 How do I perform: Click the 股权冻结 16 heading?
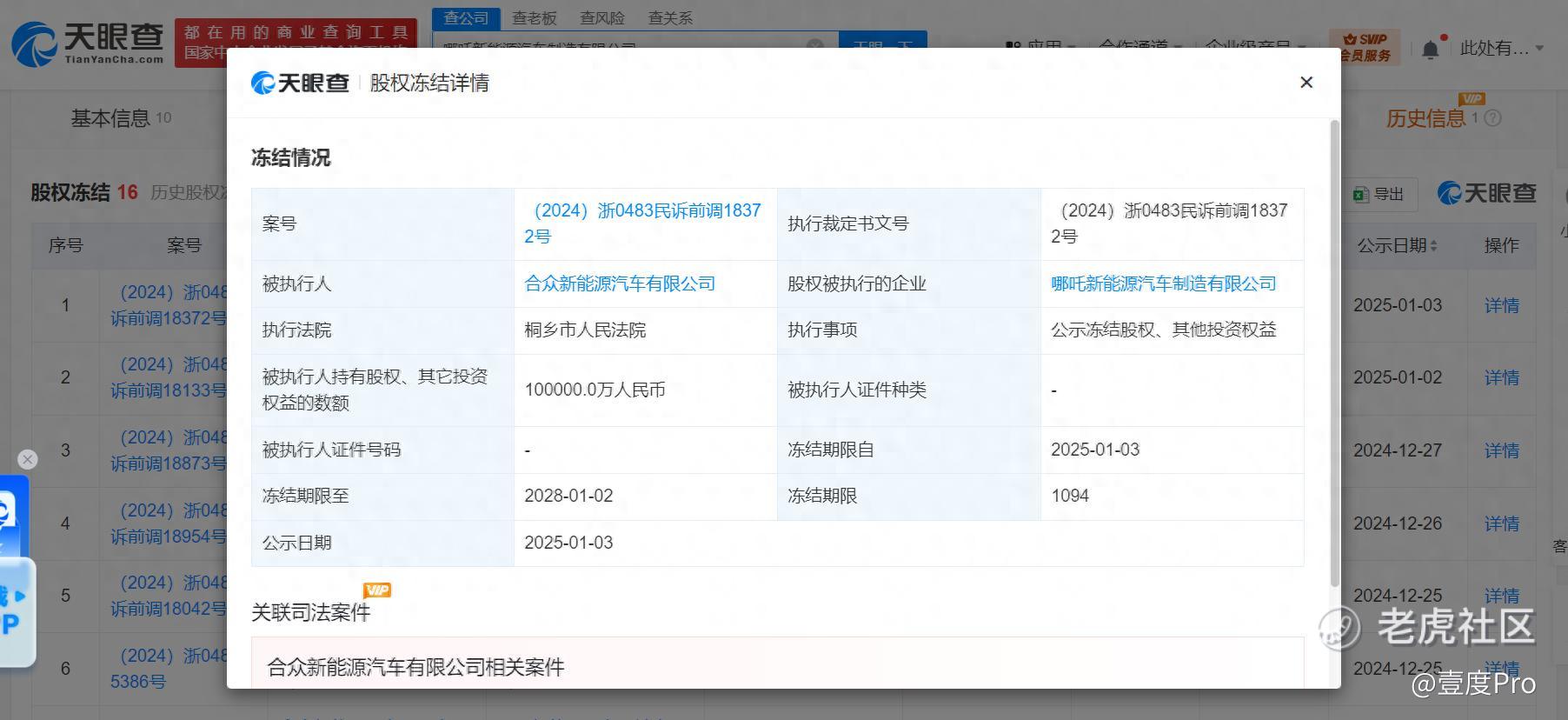click(x=84, y=192)
